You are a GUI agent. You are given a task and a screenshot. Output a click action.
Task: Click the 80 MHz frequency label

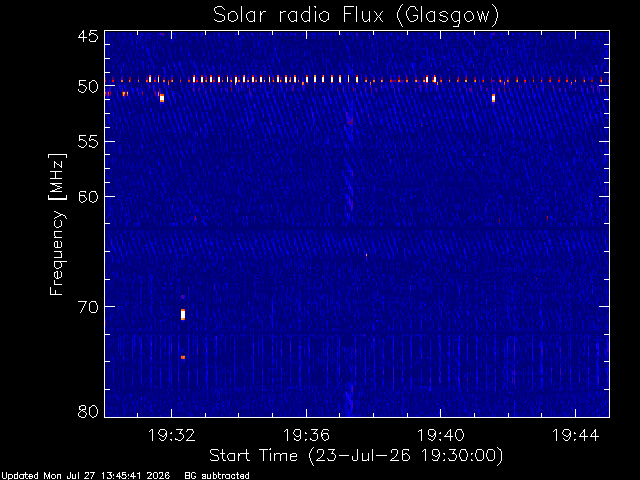click(x=88, y=411)
